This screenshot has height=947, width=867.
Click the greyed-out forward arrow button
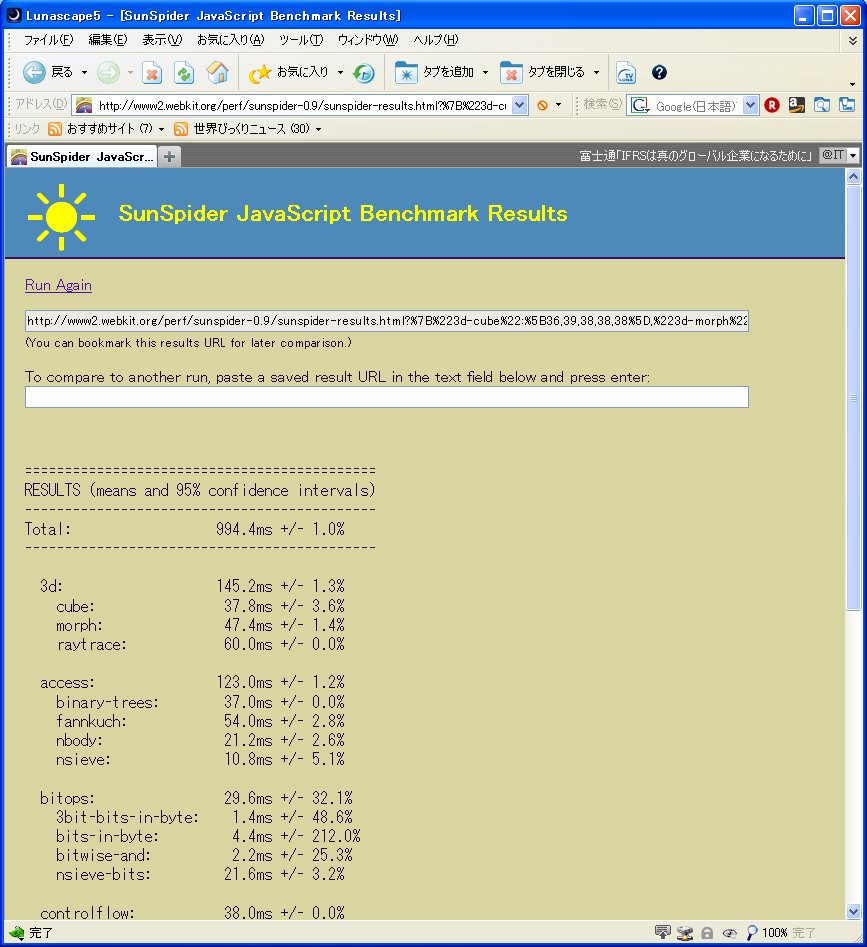pos(108,72)
